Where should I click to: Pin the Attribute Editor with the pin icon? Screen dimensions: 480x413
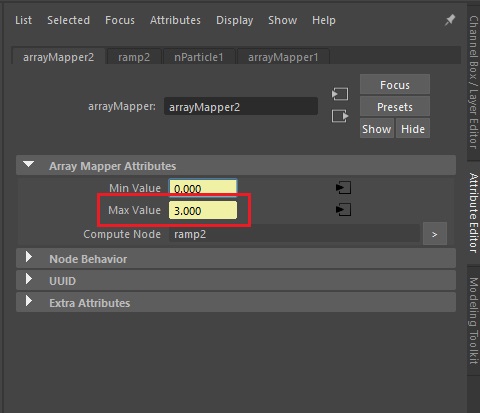pos(450,20)
